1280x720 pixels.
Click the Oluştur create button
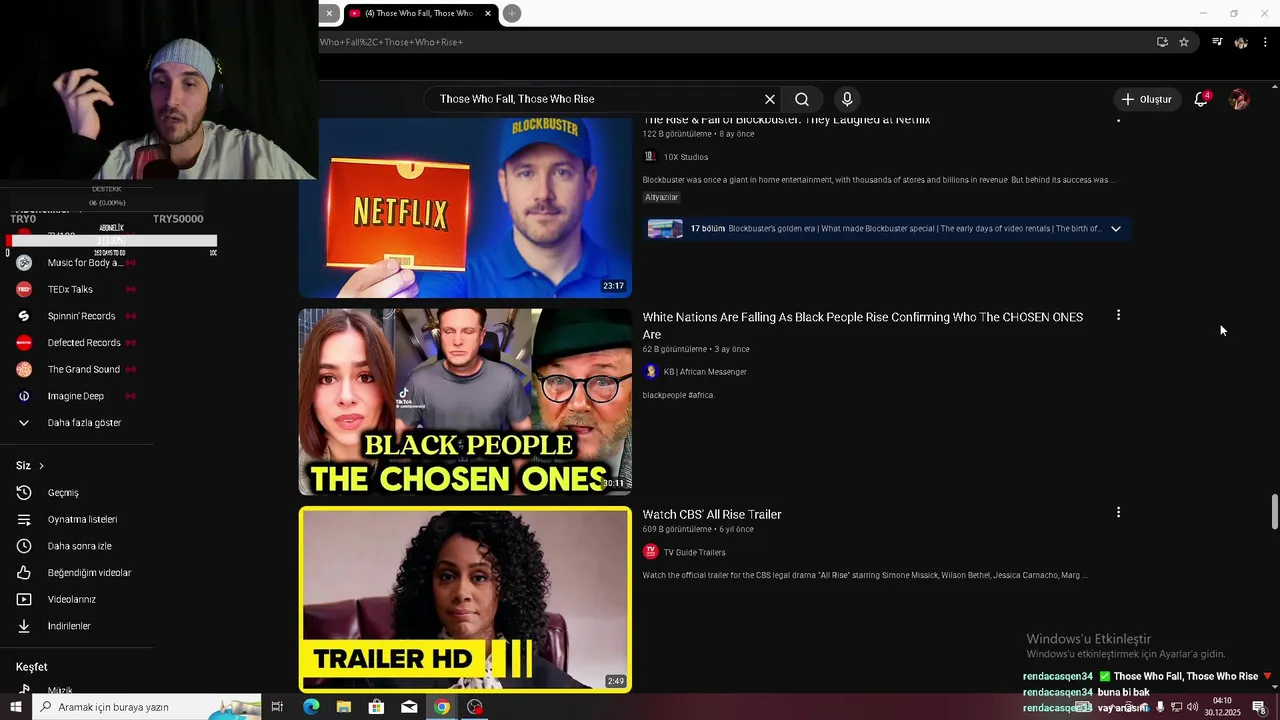coord(1146,99)
